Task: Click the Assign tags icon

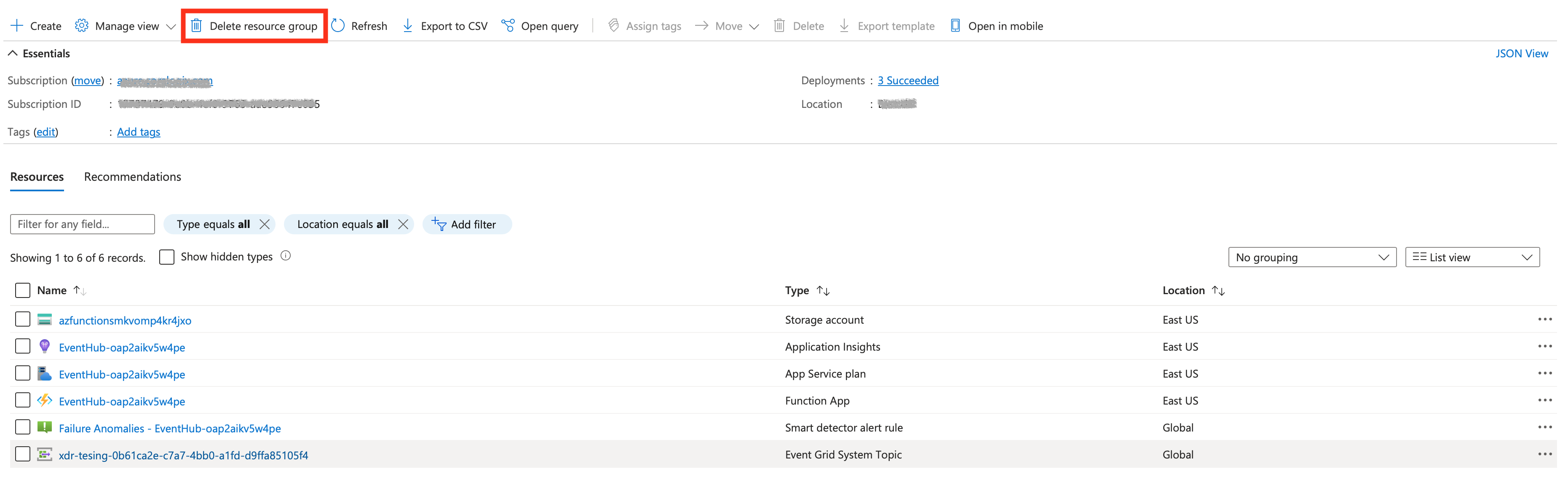Action: point(613,26)
